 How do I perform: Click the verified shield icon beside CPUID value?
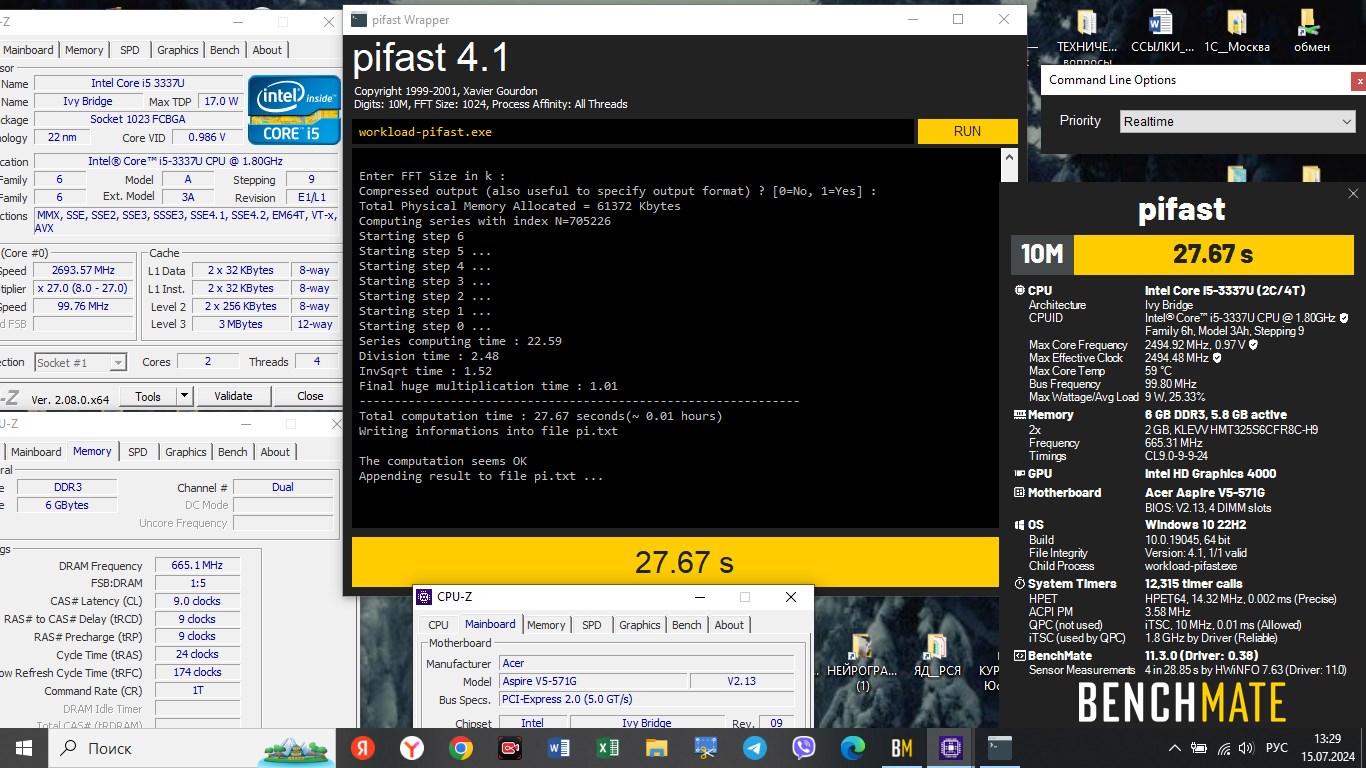(x=1344, y=318)
